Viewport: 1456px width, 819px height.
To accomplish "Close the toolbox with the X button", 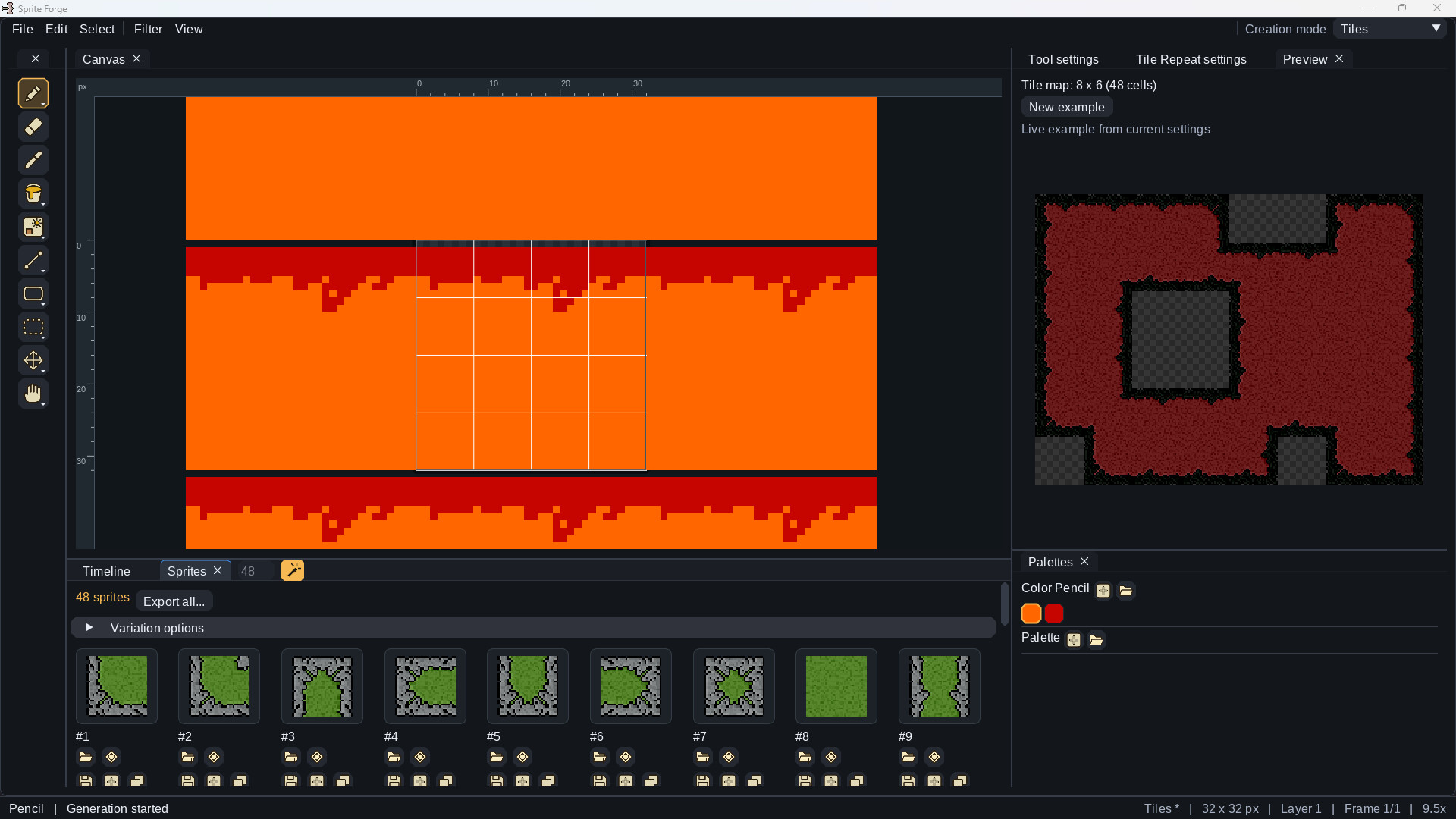I will click(x=35, y=58).
